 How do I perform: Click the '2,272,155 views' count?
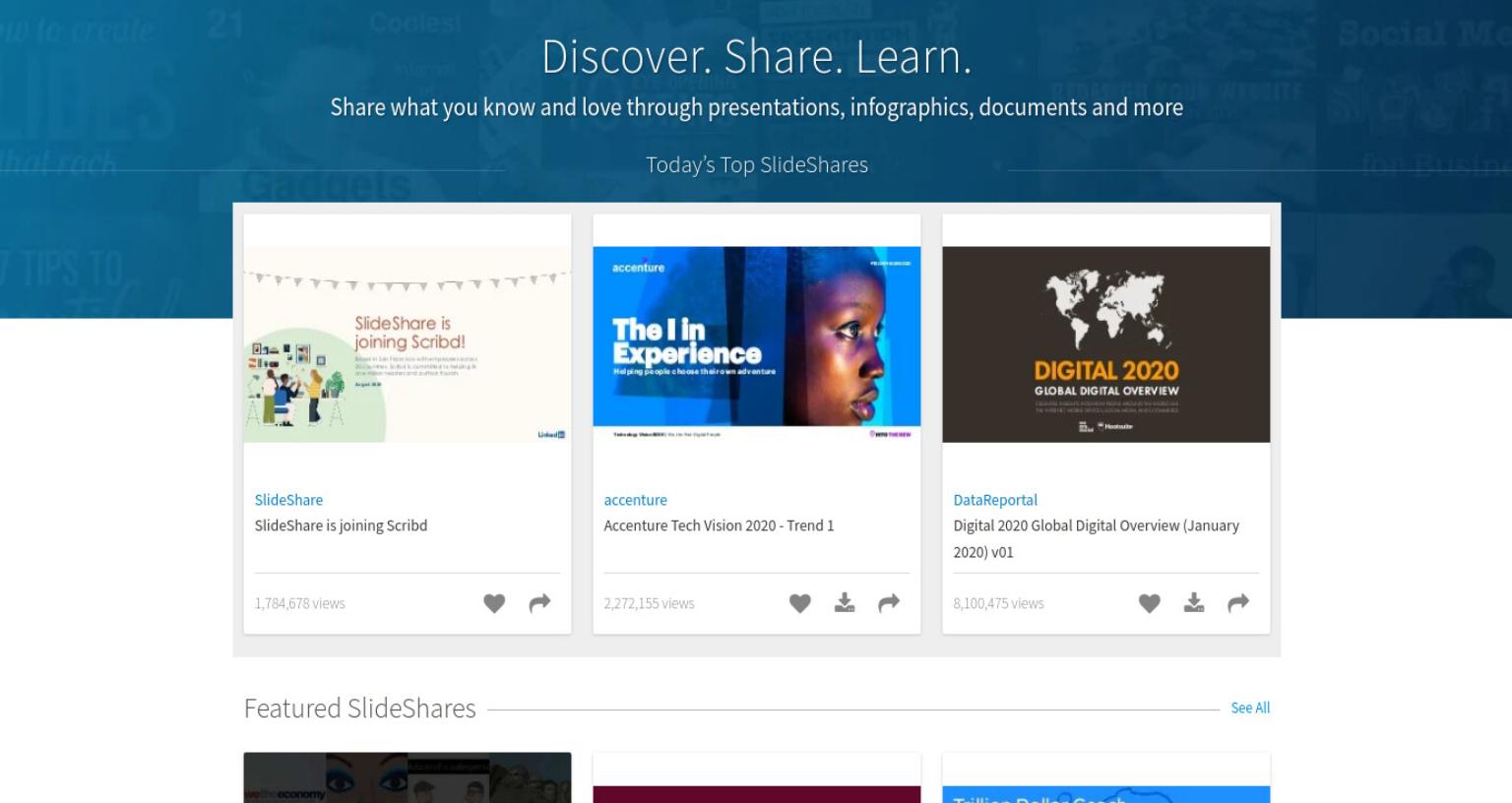649,603
